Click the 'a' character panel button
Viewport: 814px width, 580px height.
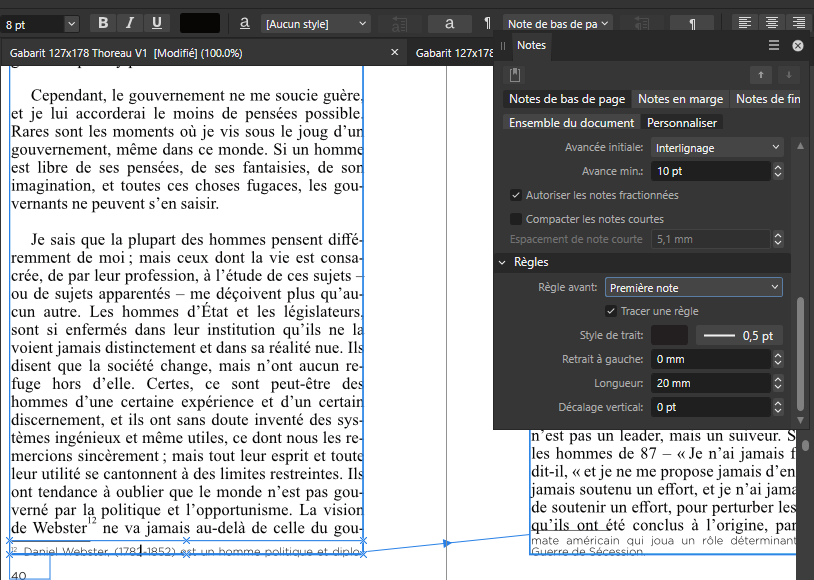[450, 24]
